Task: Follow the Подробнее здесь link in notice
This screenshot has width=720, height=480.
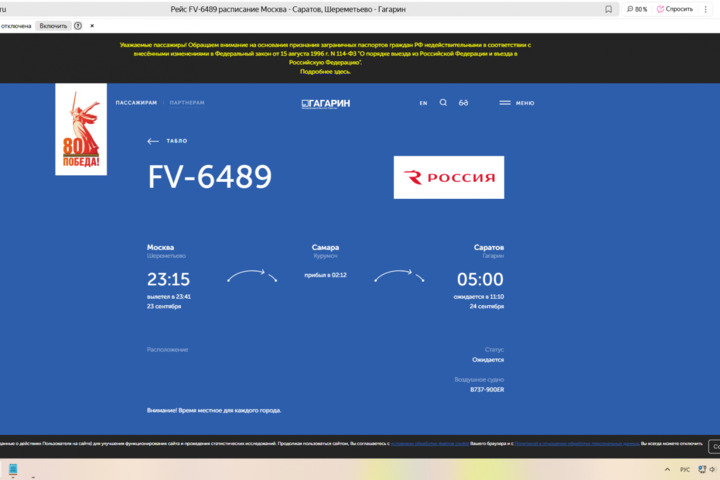Action: pyautogui.click(x=325, y=72)
